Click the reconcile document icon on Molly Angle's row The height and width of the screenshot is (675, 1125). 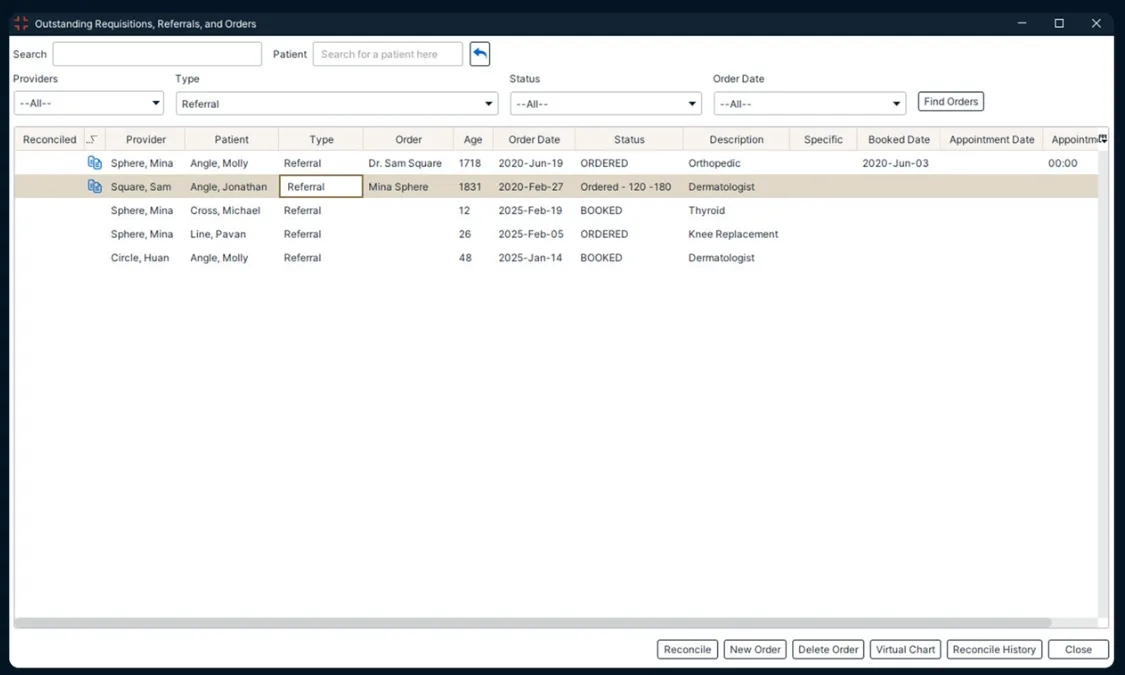coord(94,162)
